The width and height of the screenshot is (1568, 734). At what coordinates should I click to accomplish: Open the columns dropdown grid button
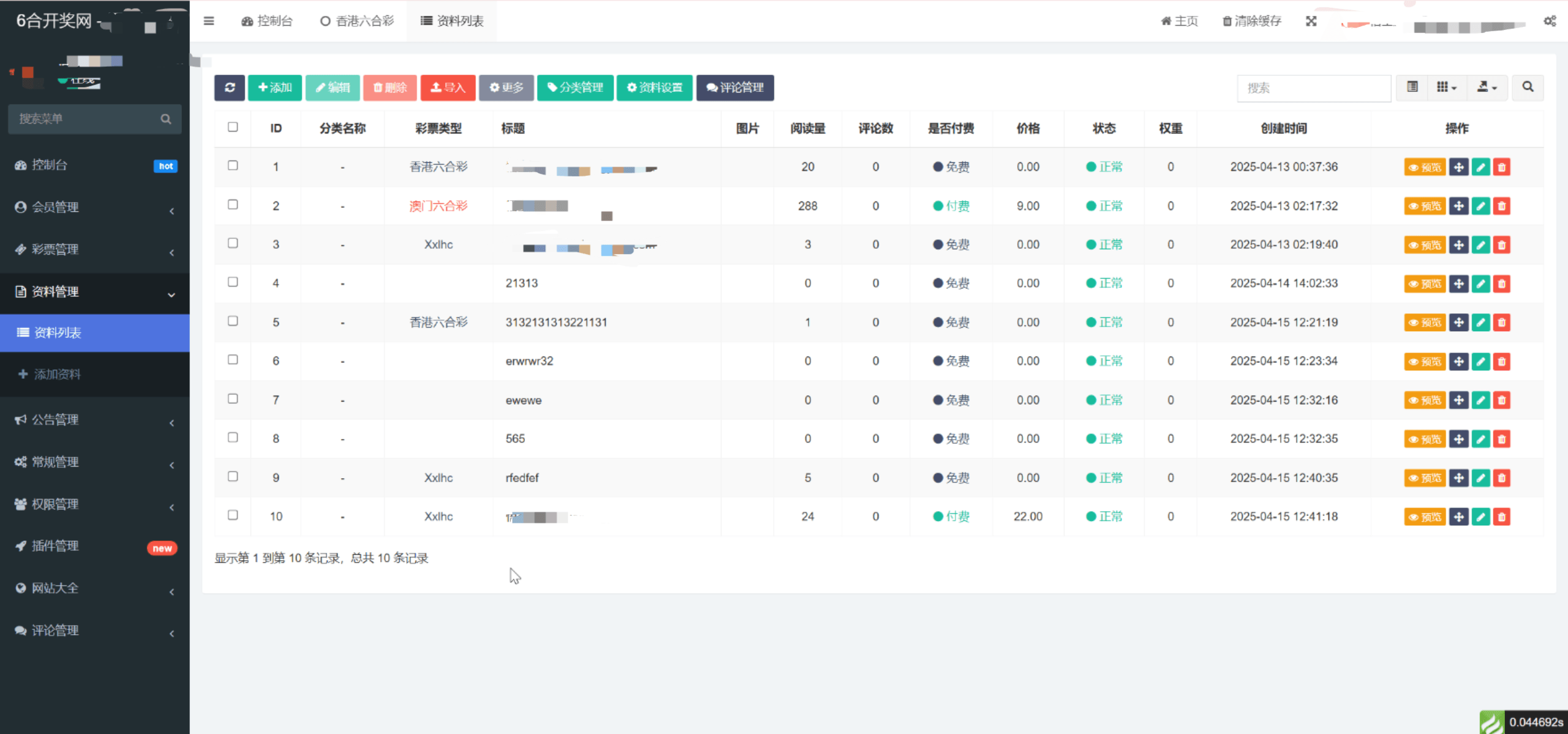[x=1446, y=88]
